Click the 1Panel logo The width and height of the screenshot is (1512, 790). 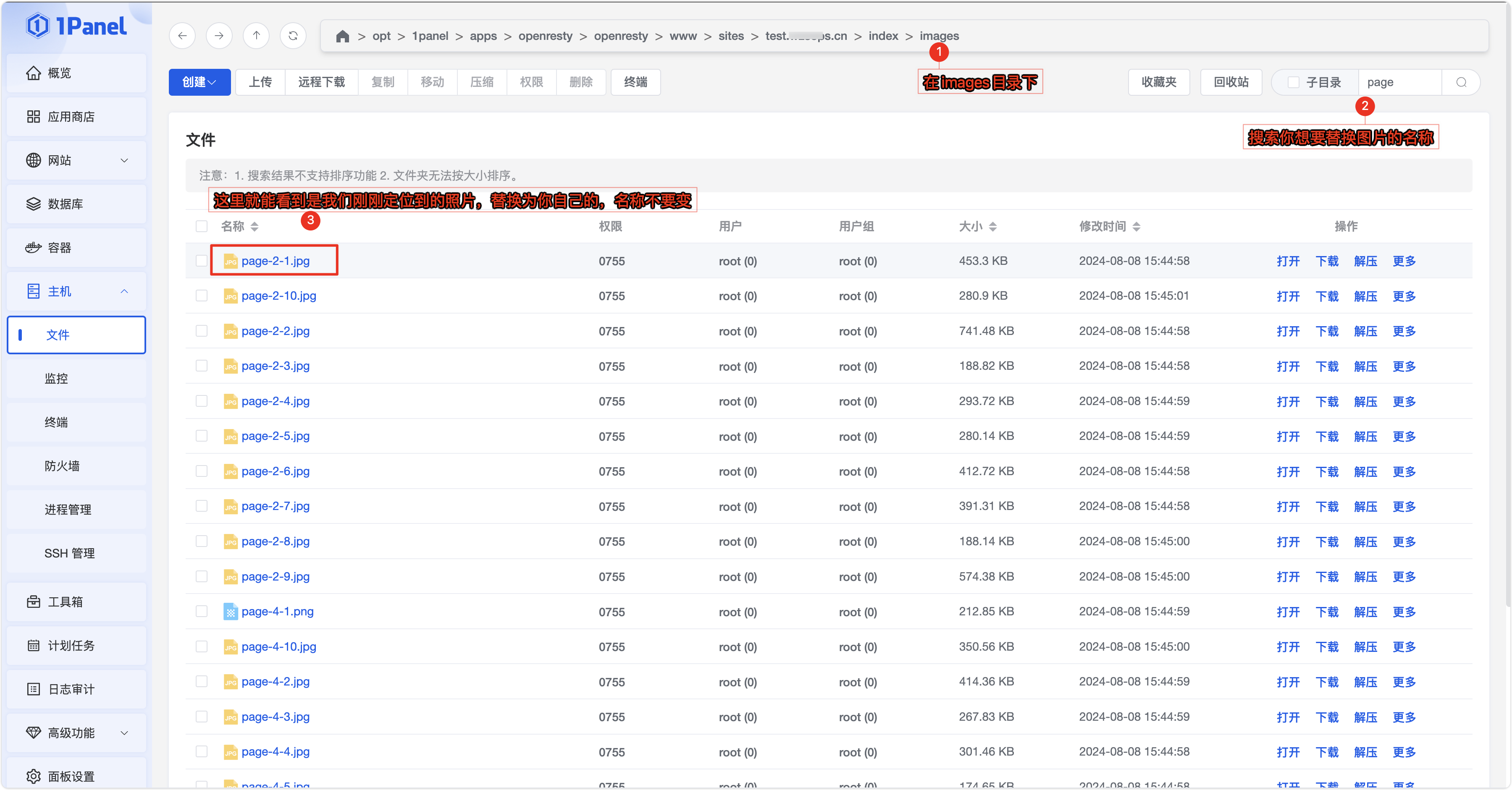point(76,26)
